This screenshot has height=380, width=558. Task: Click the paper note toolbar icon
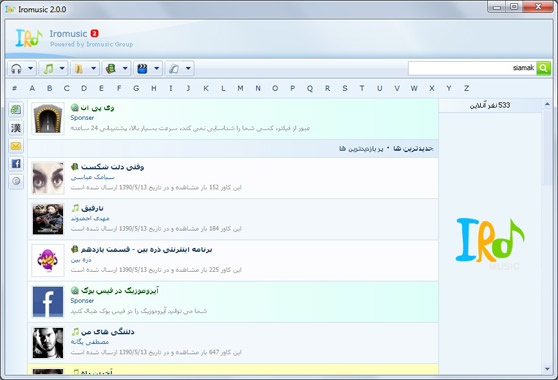click(174, 68)
